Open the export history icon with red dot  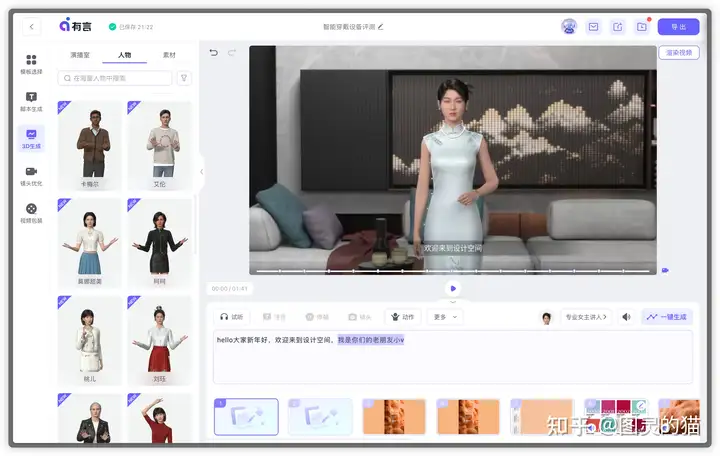[x=642, y=27]
